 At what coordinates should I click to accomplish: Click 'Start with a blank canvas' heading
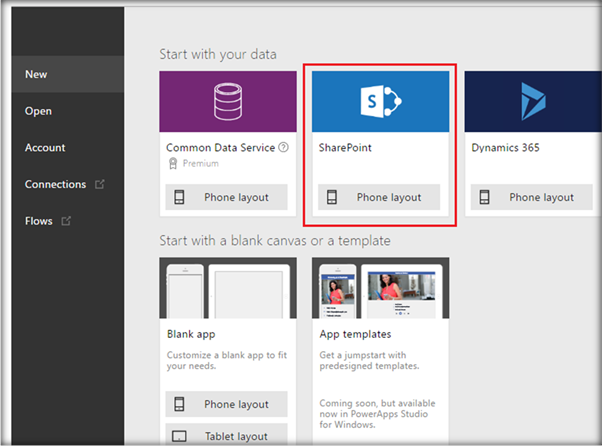coord(275,241)
